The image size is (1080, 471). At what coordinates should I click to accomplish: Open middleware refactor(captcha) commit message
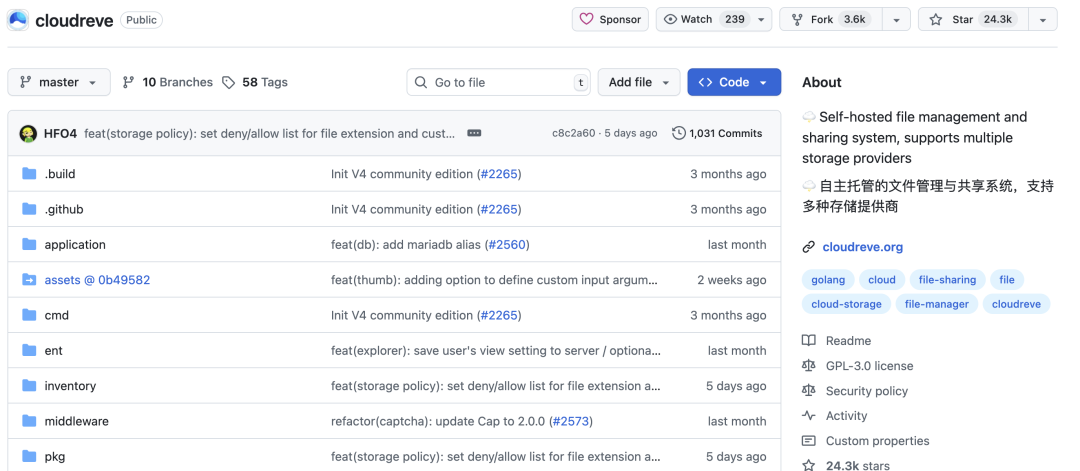tap(439, 421)
